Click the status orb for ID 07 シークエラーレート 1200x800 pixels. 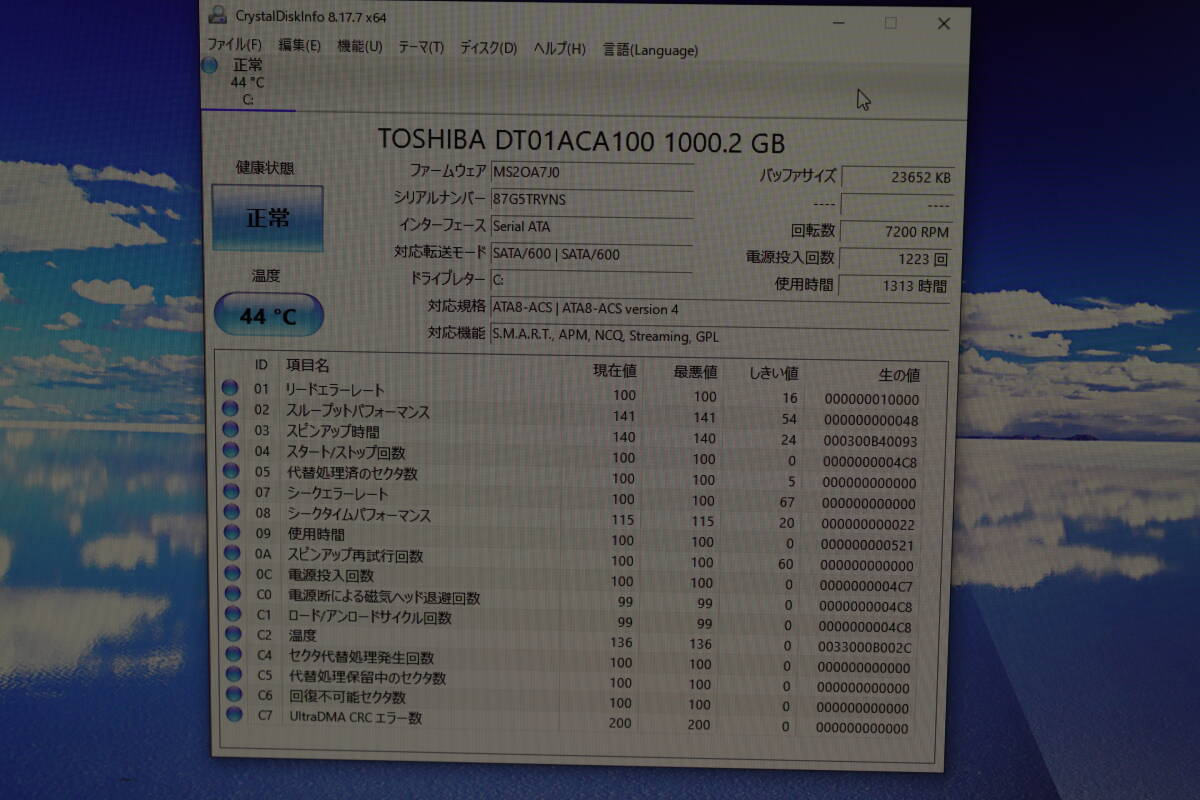(231, 491)
